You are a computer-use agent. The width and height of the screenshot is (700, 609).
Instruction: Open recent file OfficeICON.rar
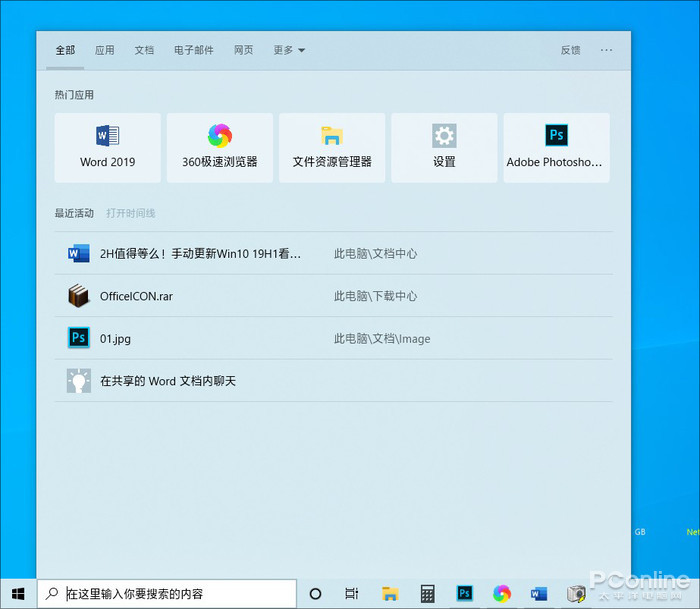point(333,296)
